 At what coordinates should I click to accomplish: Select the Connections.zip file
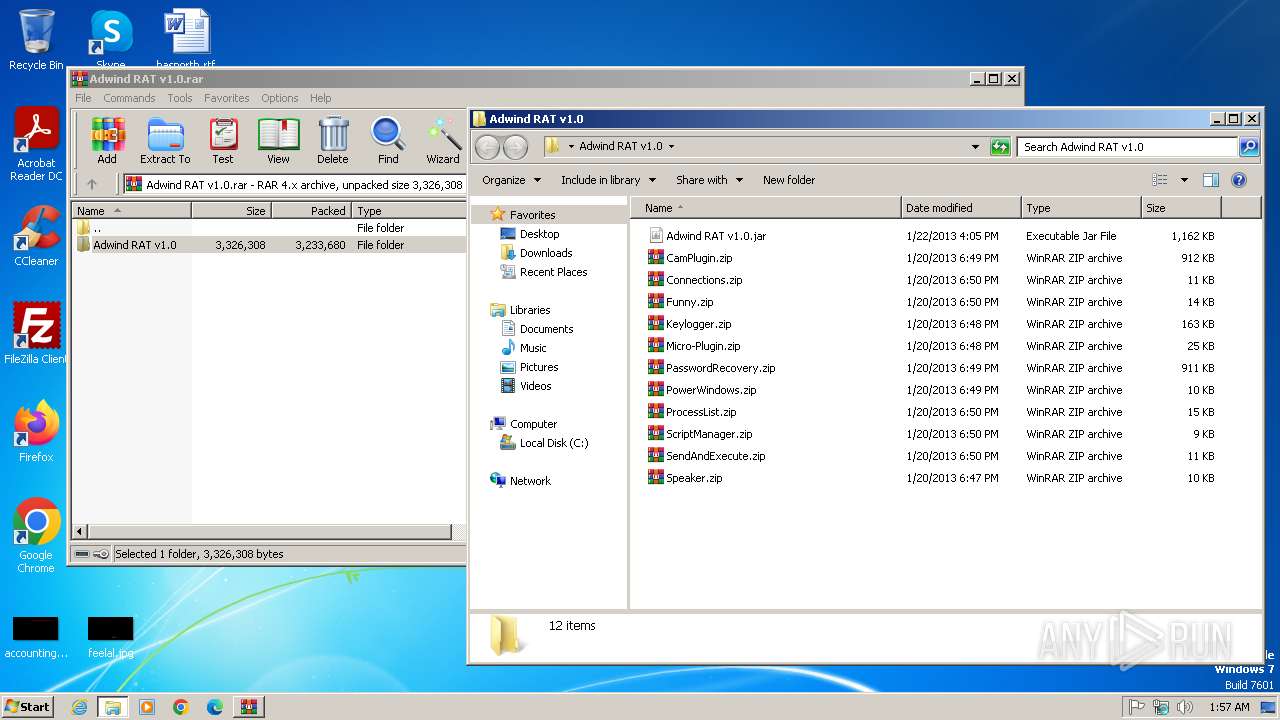tap(704, 280)
